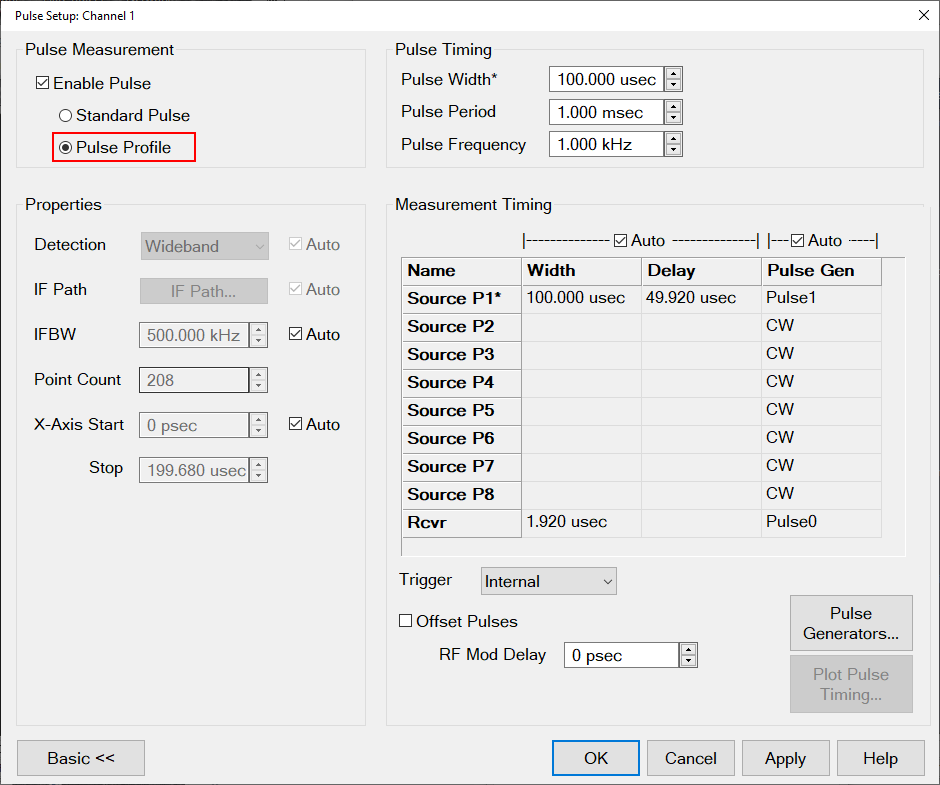Enable the Offset Pulses checkbox

click(406, 621)
